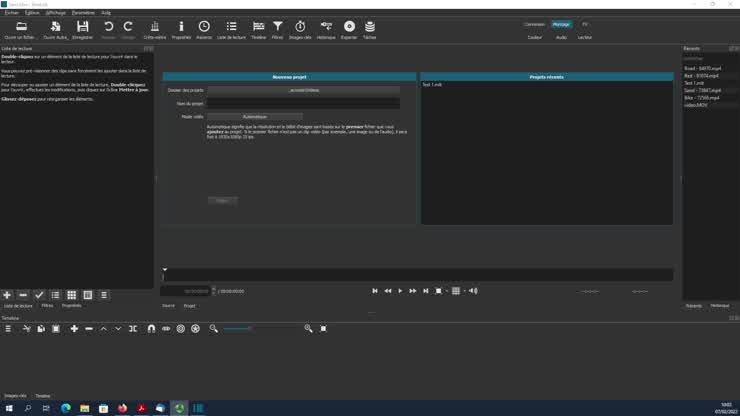Toggle timeline snapping magnet icon

[151, 328]
